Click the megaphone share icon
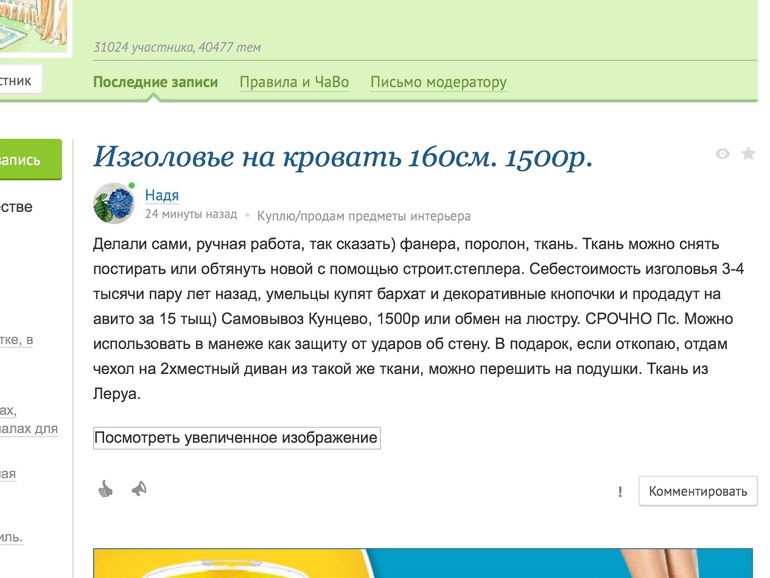 click(139, 489)
